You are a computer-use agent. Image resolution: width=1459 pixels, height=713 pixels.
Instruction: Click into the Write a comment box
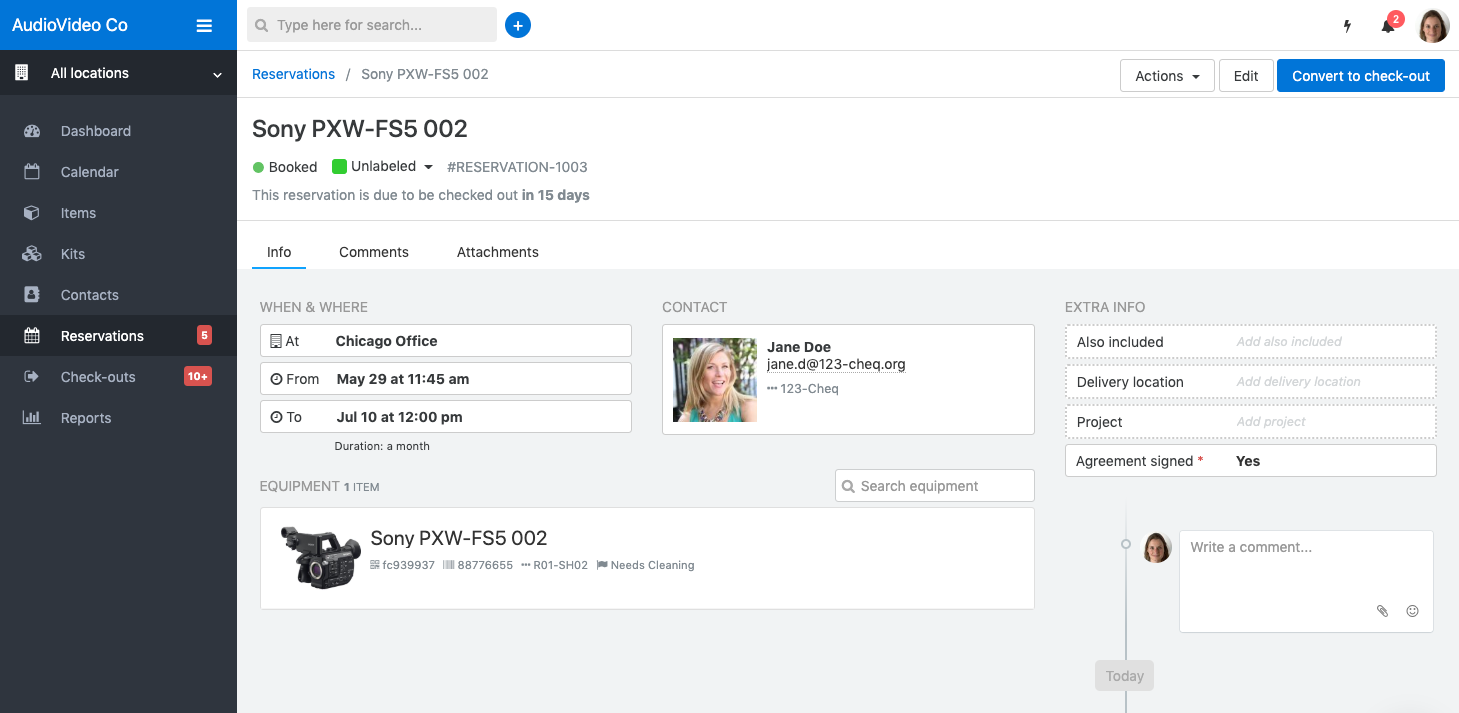point(1306,581)
